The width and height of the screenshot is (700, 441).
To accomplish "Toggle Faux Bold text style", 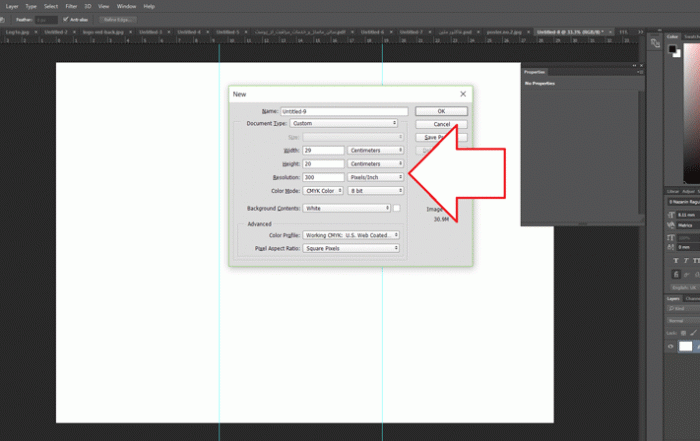I will (x=675, y=261).
